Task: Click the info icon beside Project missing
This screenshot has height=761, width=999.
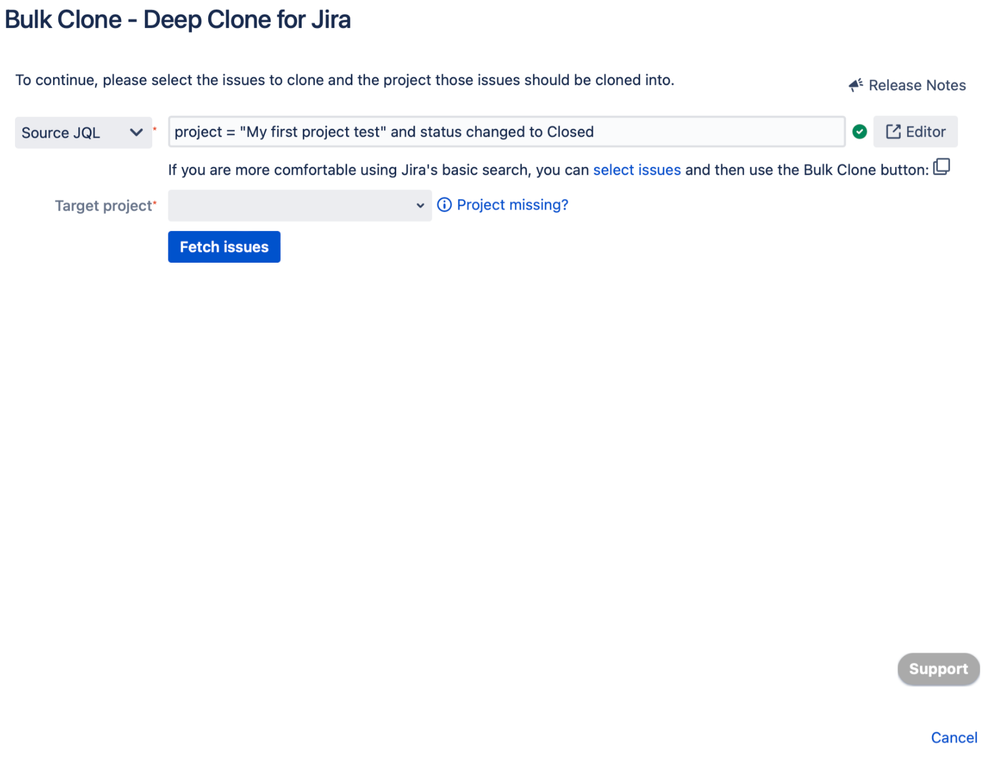Action: point(444,205)
